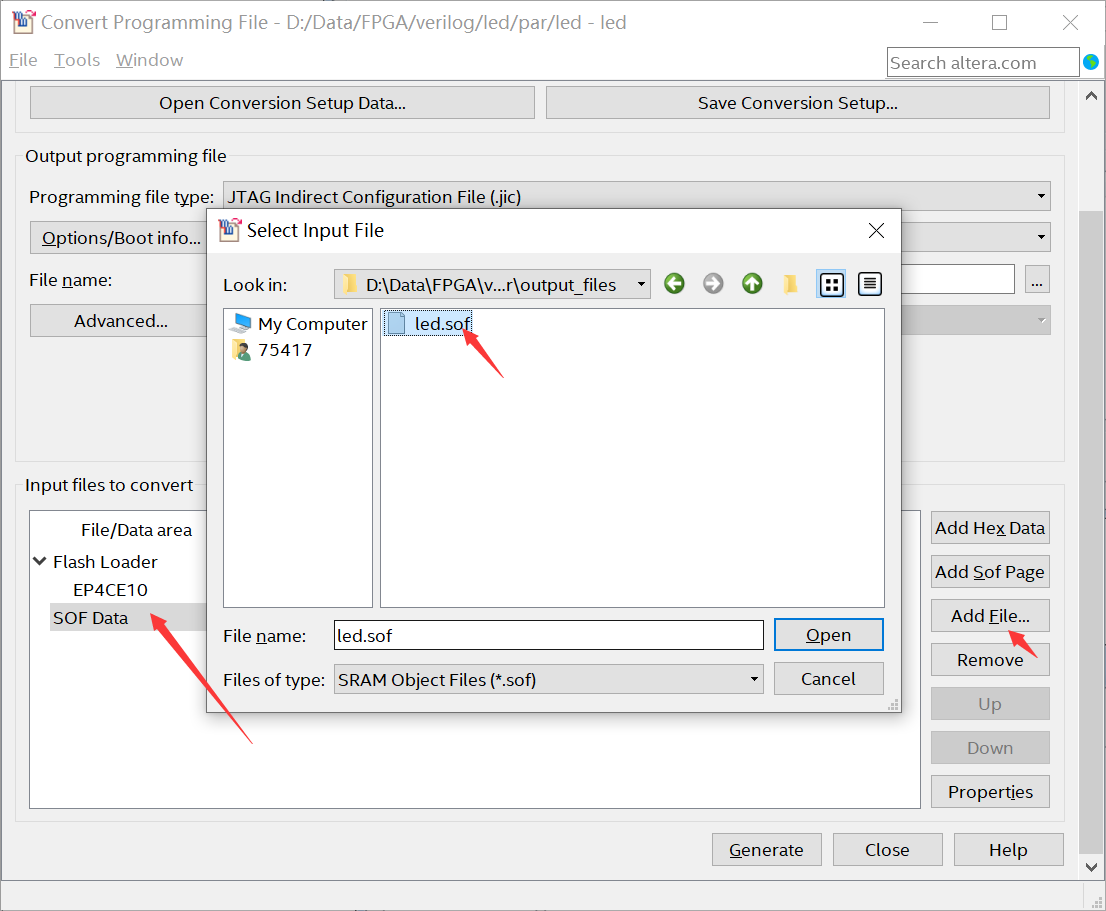
Task: Open Properties for selected input
Action: (x=990, y=792)
